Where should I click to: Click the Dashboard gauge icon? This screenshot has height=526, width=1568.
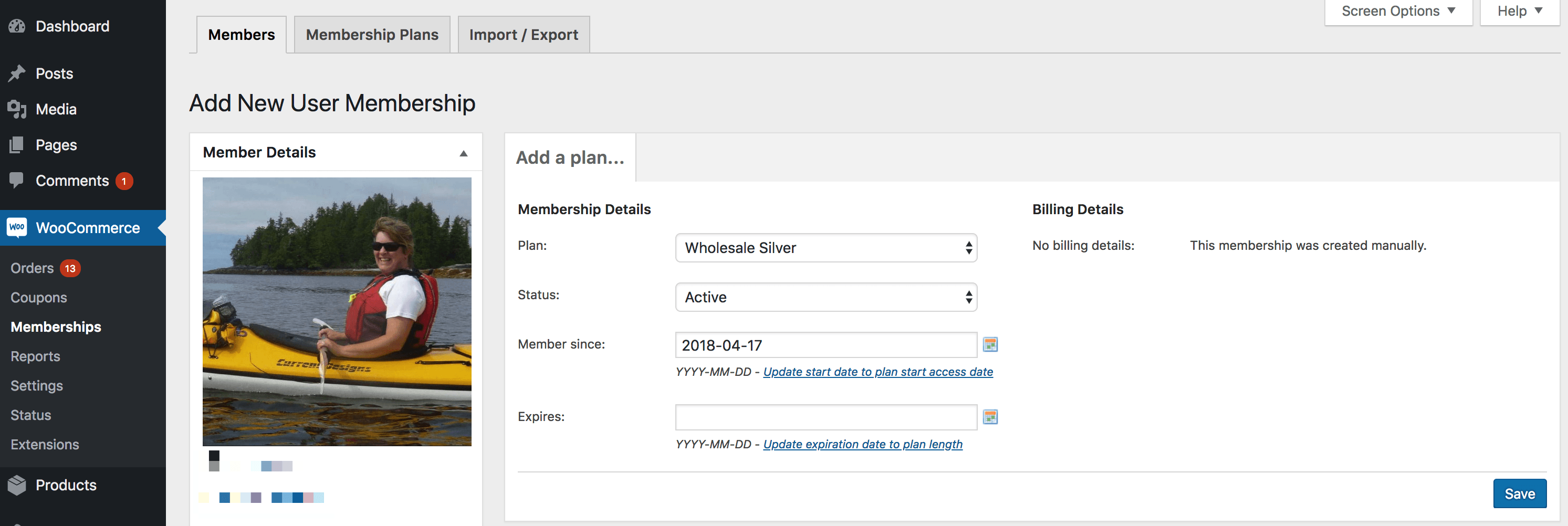(x=17, y=26)
